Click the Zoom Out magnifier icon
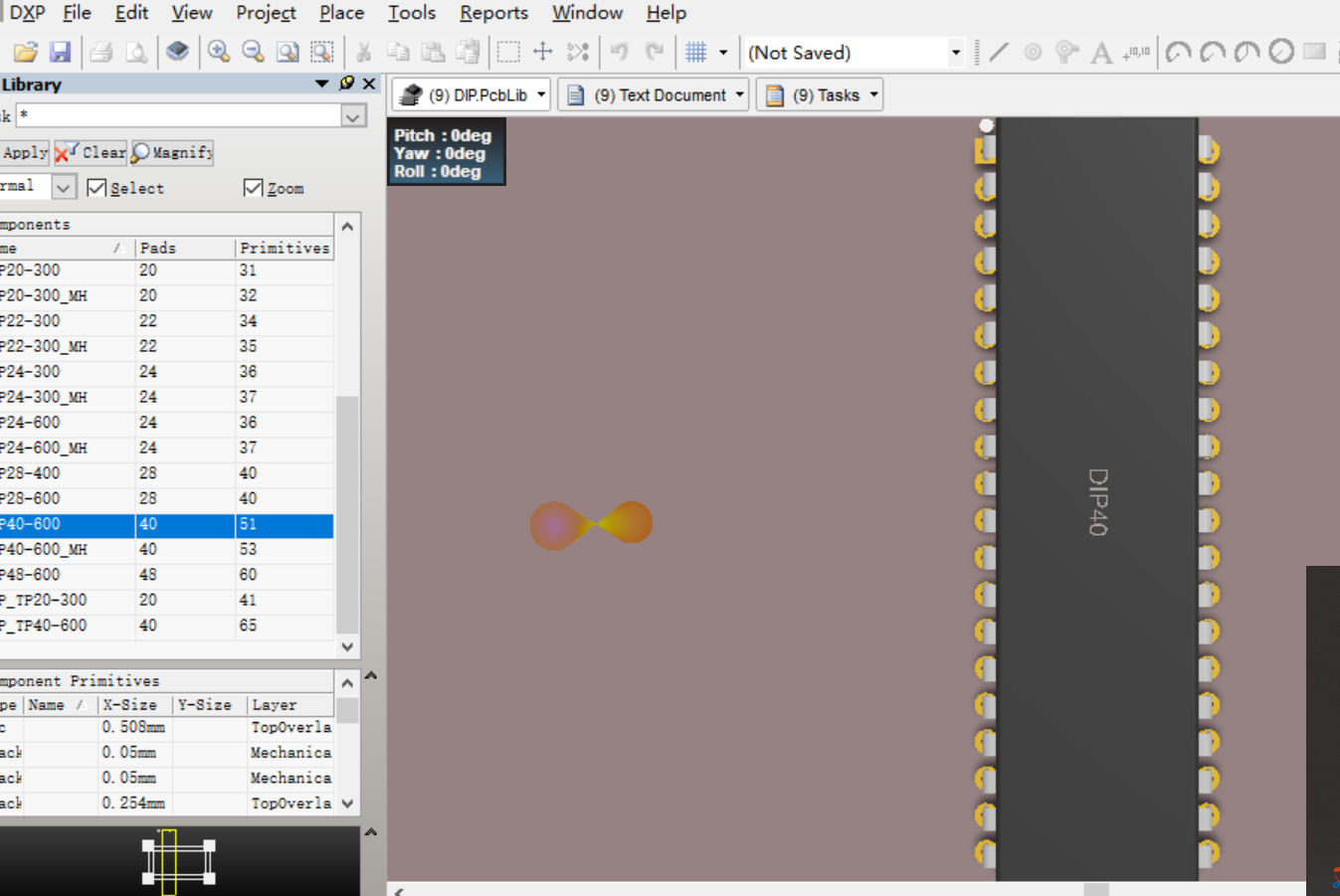Viewport: 1340px width, 896px height. [253, 53]
